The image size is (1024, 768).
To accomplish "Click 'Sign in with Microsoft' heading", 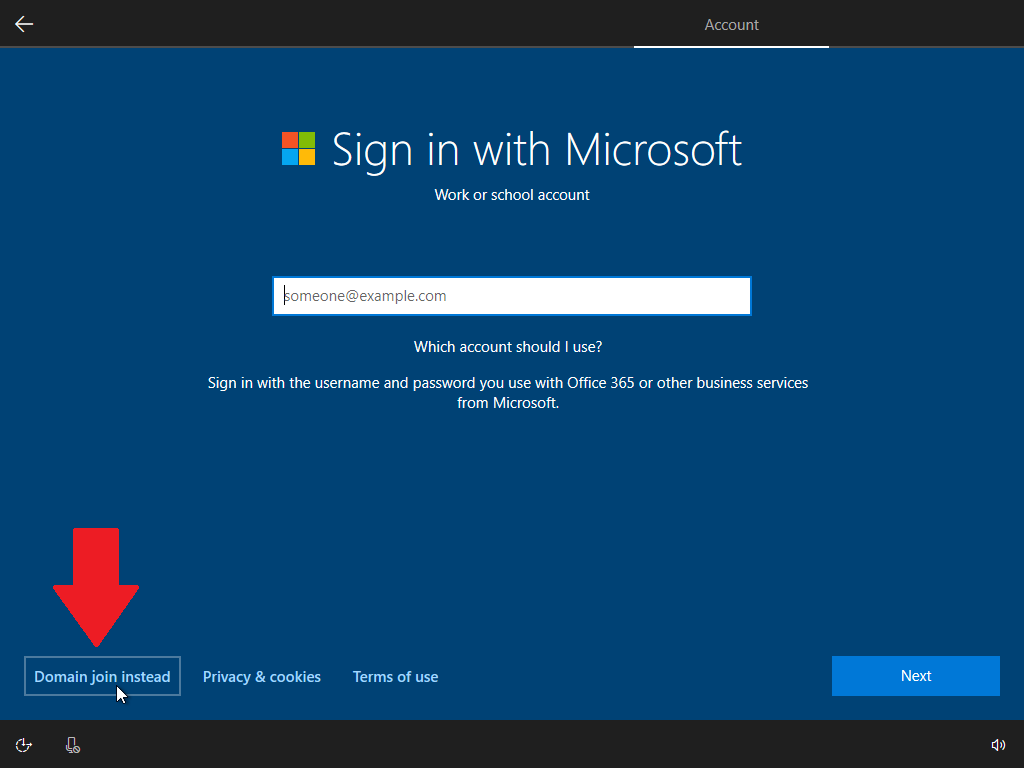I will [x=537, y=151].
